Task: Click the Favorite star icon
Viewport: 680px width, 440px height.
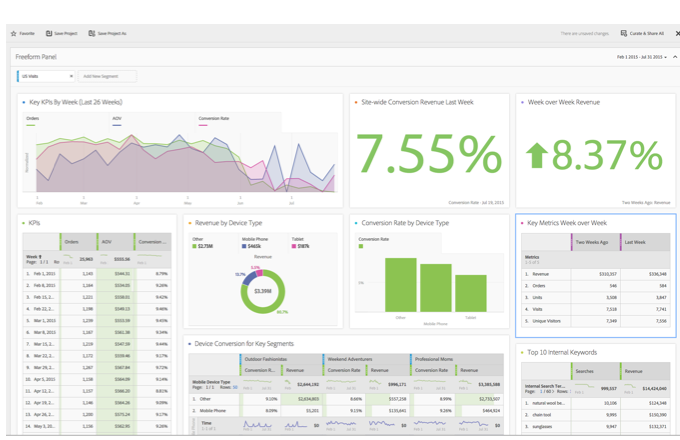Action: coord(13,33)
